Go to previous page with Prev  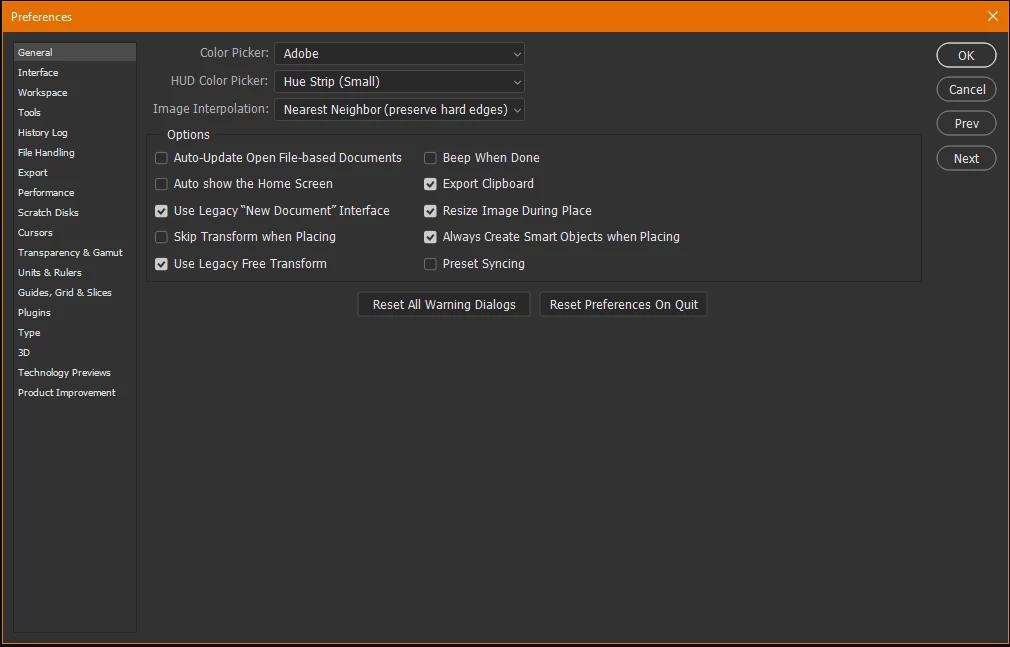(x=966, y=124)
